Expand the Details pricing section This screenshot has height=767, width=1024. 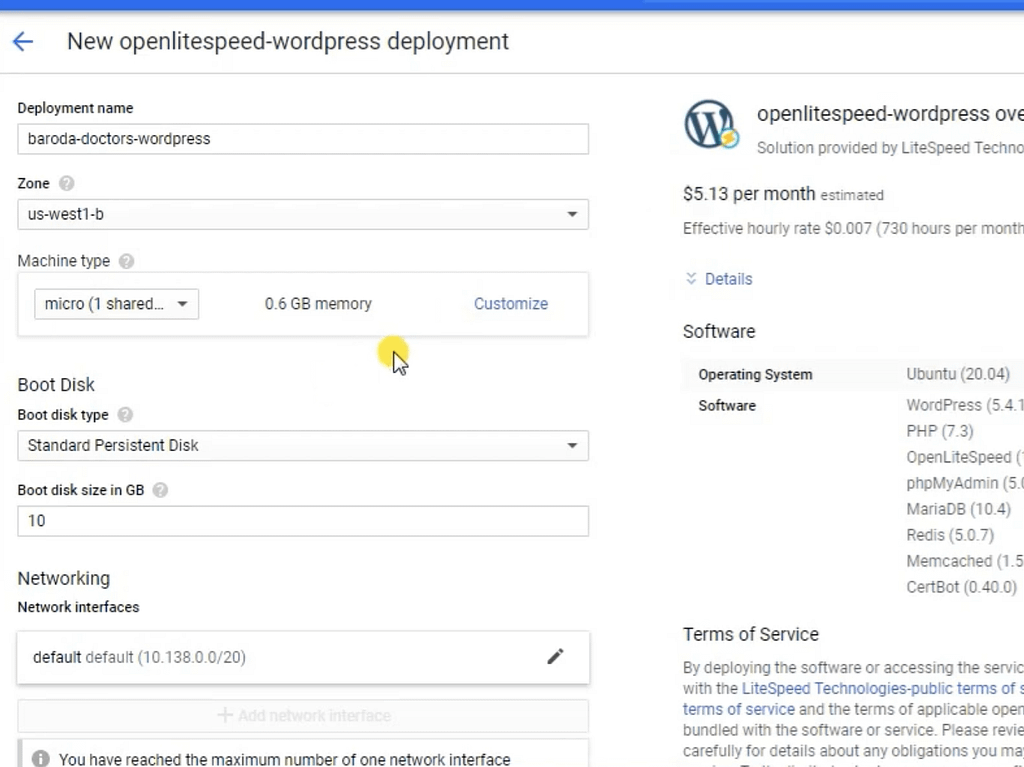tap(719, 279)
